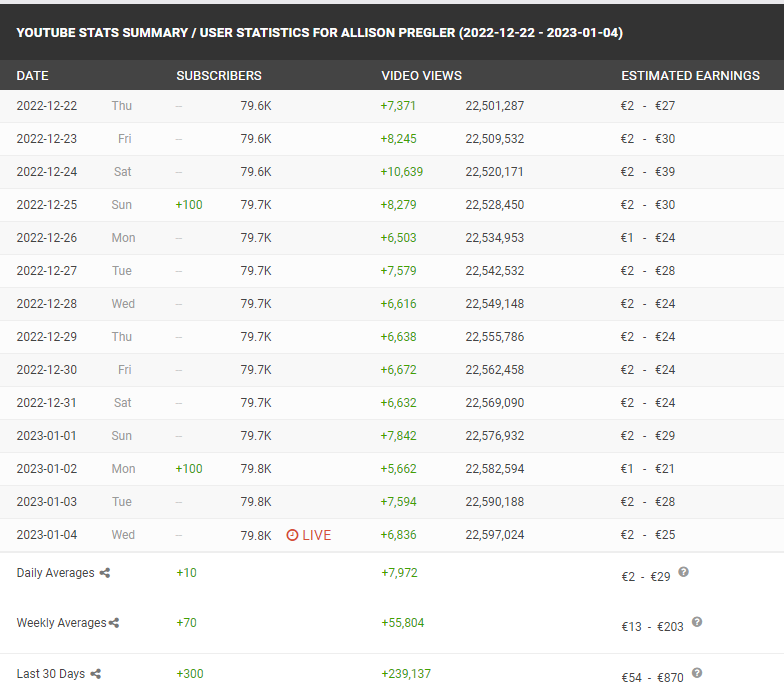The image size is (784, 698).
Task: Click the ESTIMATED EARNINGS column header
Action: click(x=690, y=76)
